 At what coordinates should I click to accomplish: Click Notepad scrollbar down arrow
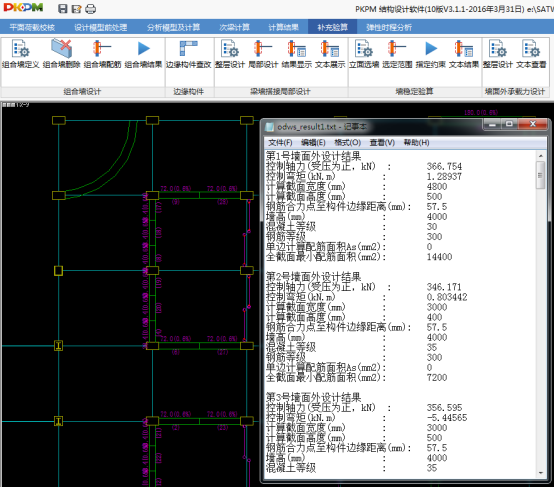(541, 473)
